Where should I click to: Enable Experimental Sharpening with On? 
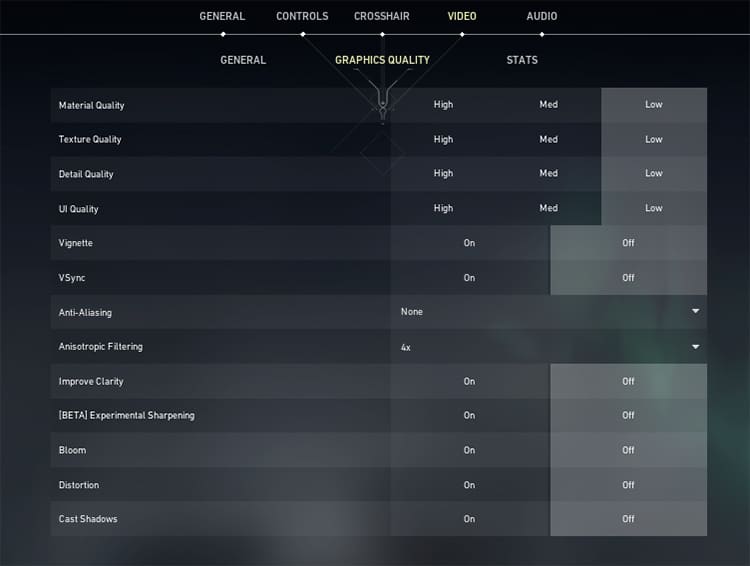[x=470, y=415]
